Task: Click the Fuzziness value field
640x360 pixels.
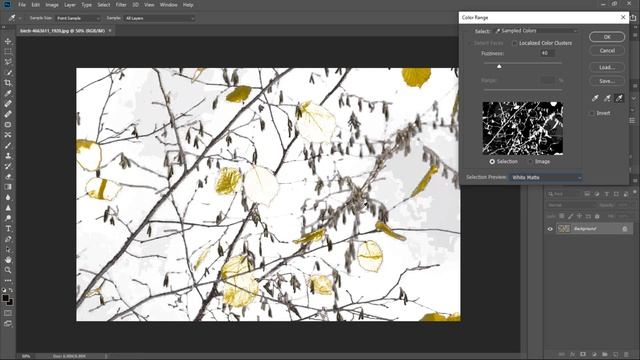Action: click(x=547, y=53)
